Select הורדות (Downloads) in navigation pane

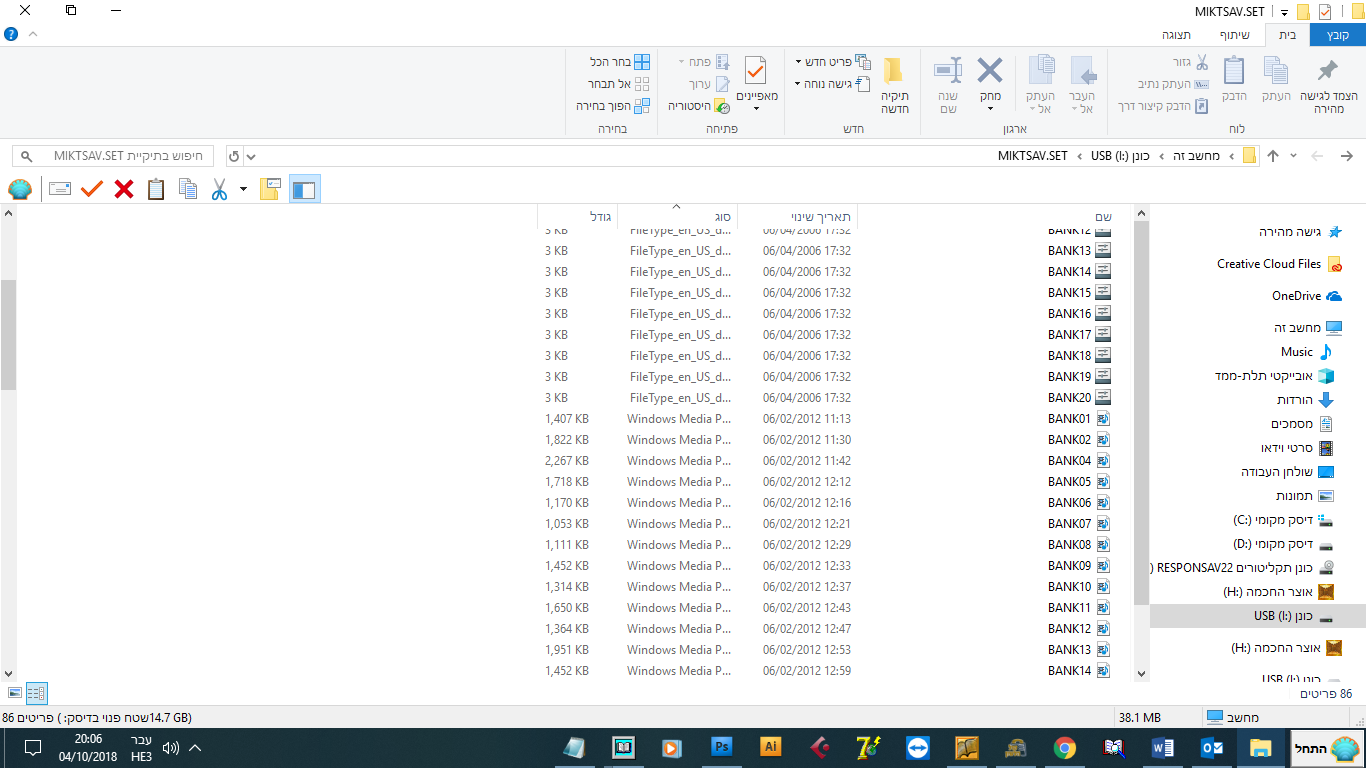point(1306,400)
